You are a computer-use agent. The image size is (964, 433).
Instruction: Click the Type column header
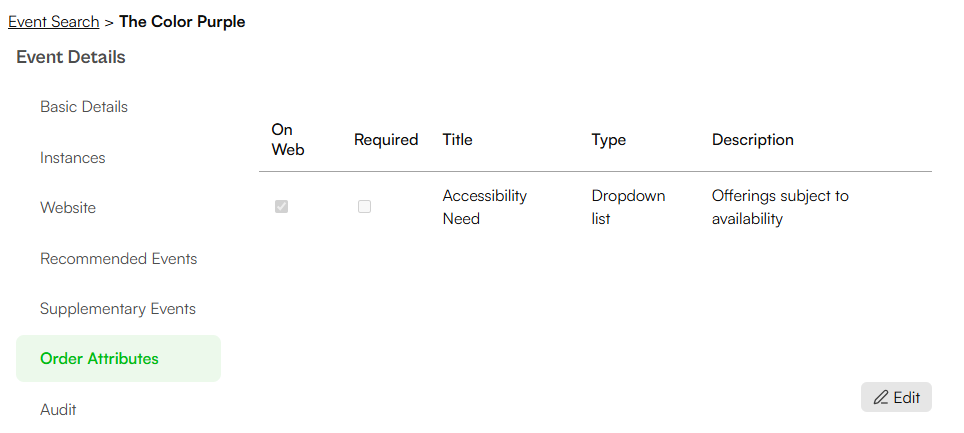tap(609, 140)
